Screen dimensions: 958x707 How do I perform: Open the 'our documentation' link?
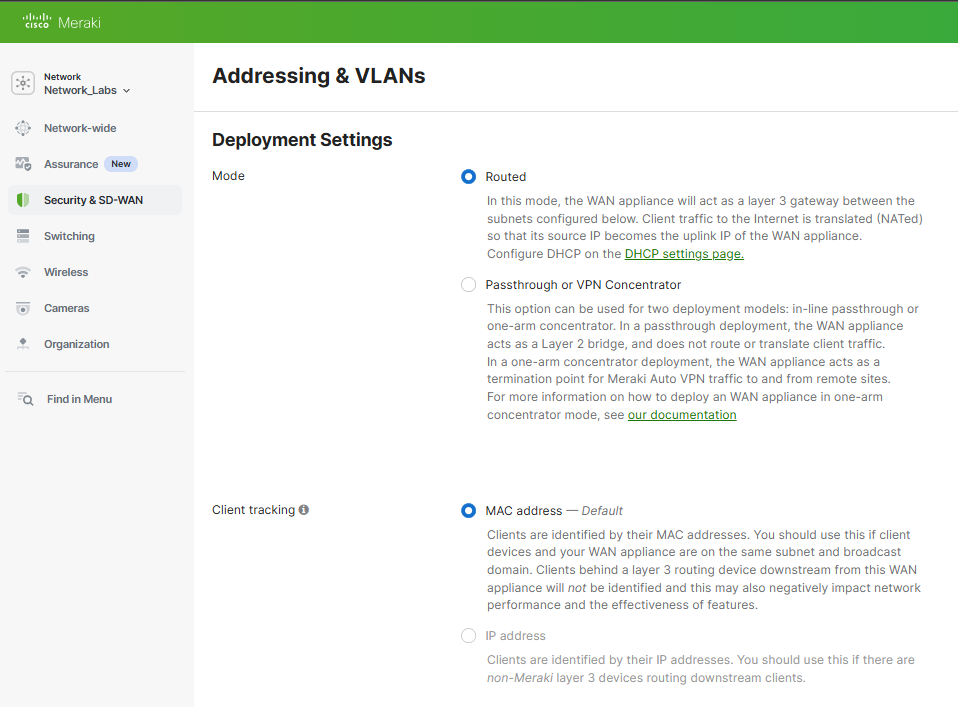click(682, 415)
